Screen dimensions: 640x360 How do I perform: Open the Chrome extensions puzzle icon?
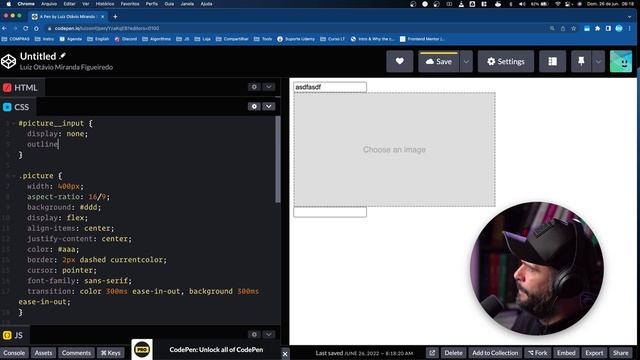[598, 28]
